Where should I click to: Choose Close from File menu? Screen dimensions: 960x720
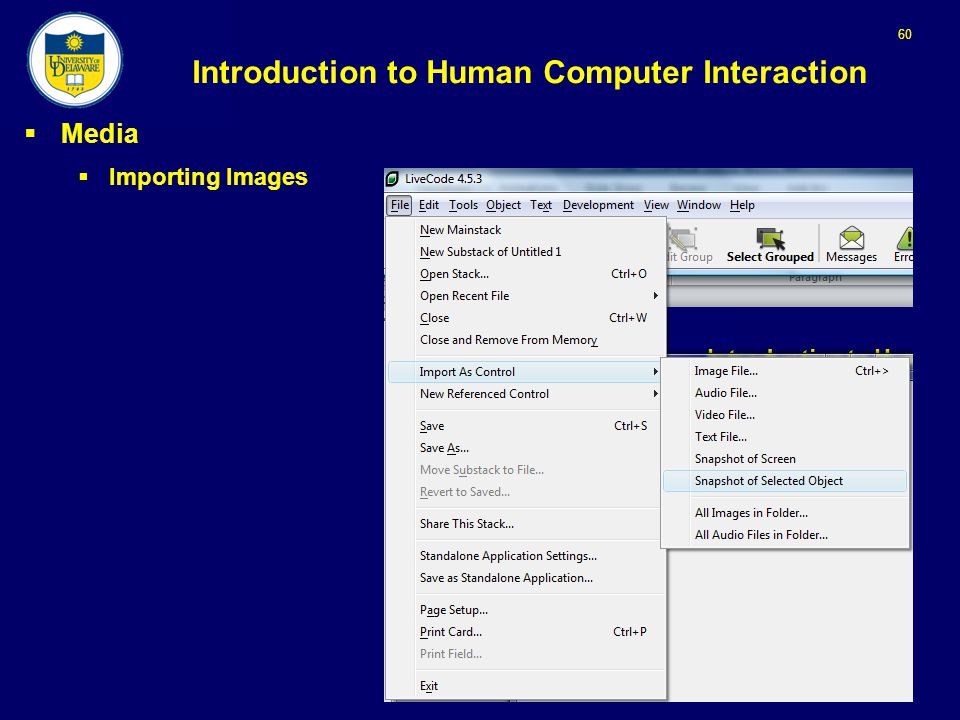pyautogui.click(x=527, y=318)
